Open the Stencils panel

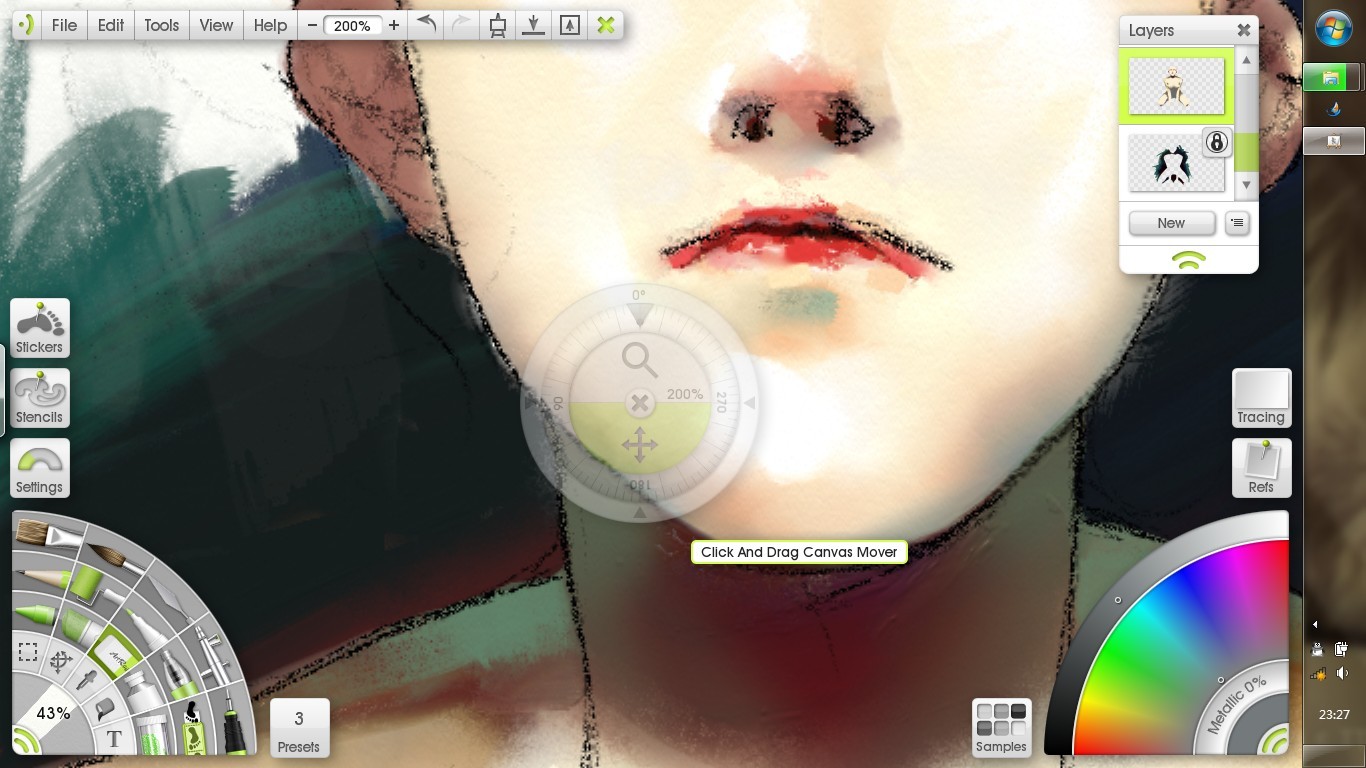tap(40, 398)
